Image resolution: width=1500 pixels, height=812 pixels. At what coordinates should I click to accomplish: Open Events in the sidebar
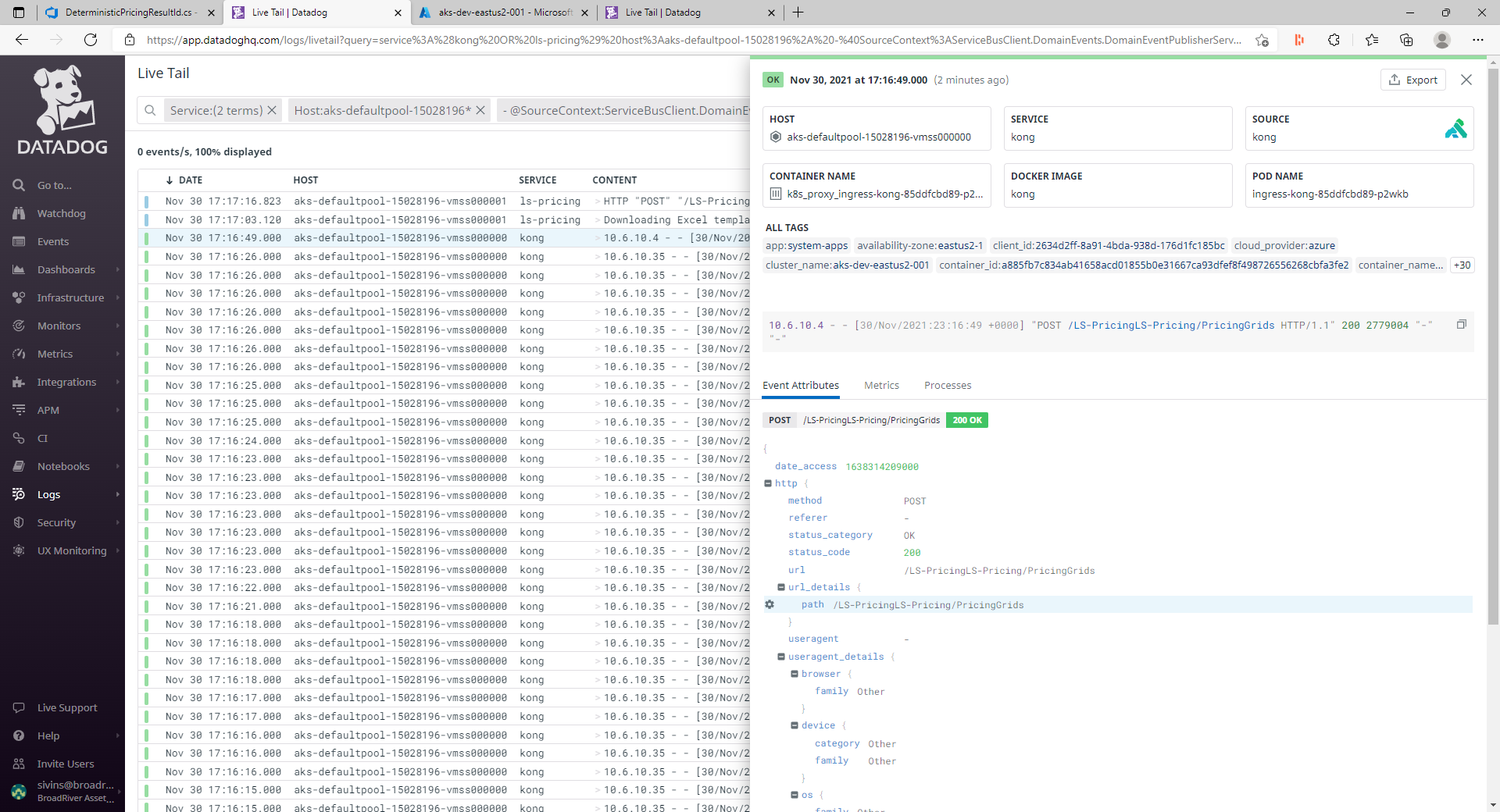coord(52,241)
